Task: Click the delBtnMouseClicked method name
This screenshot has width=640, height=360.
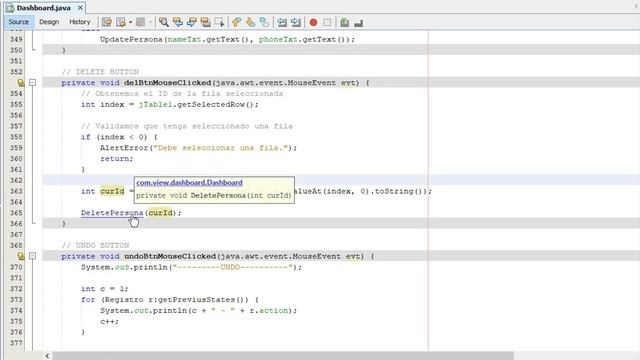Action: point(167,83)
